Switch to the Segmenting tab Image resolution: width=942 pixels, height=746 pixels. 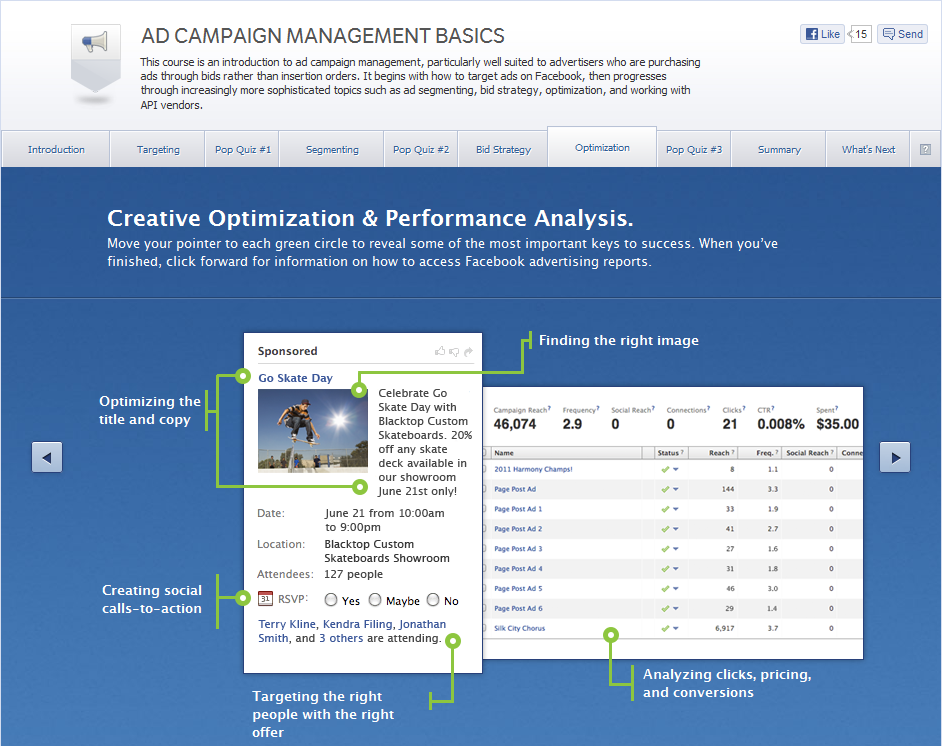[332, 150]
